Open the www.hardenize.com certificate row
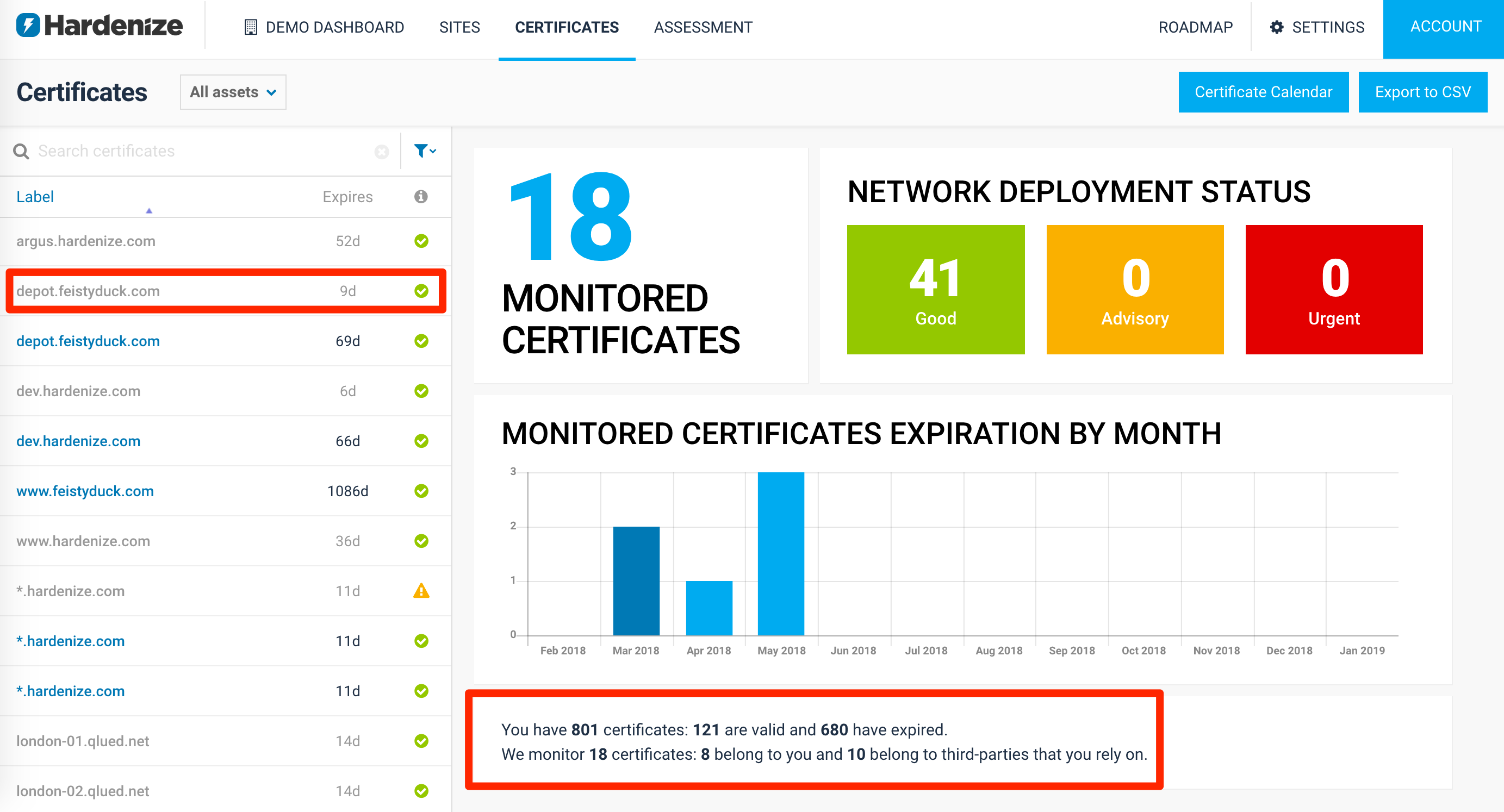This screenshot has height=812, width=1504. [225, 541]
